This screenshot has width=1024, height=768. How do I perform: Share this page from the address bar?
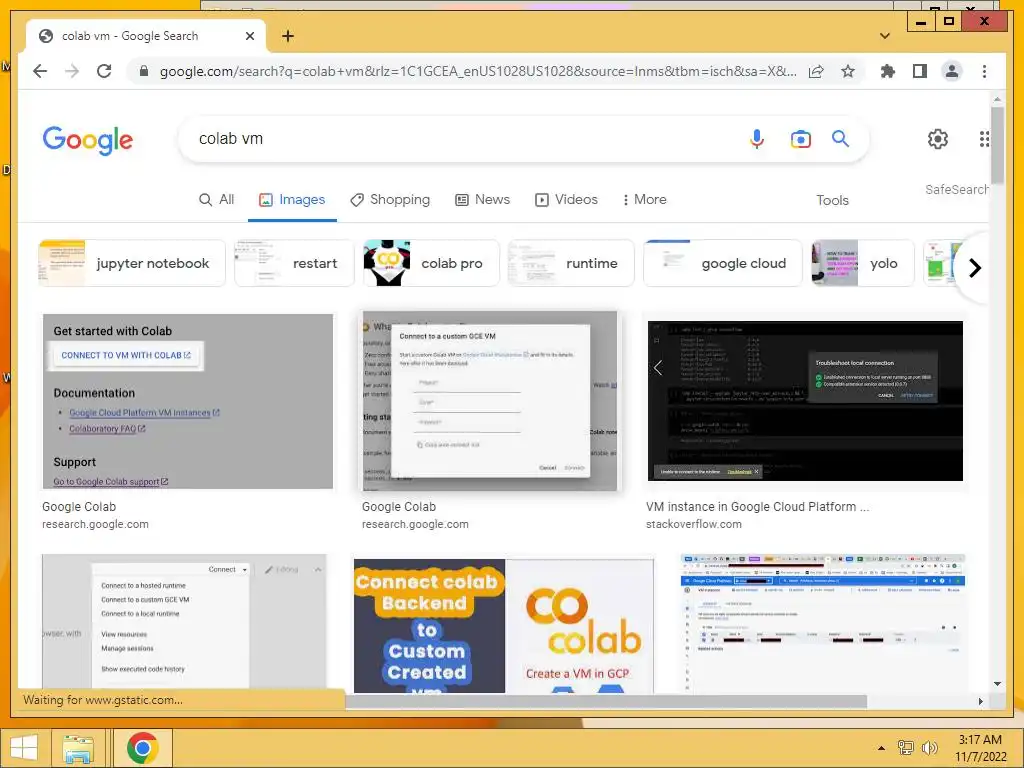click(x=816, y=71)
